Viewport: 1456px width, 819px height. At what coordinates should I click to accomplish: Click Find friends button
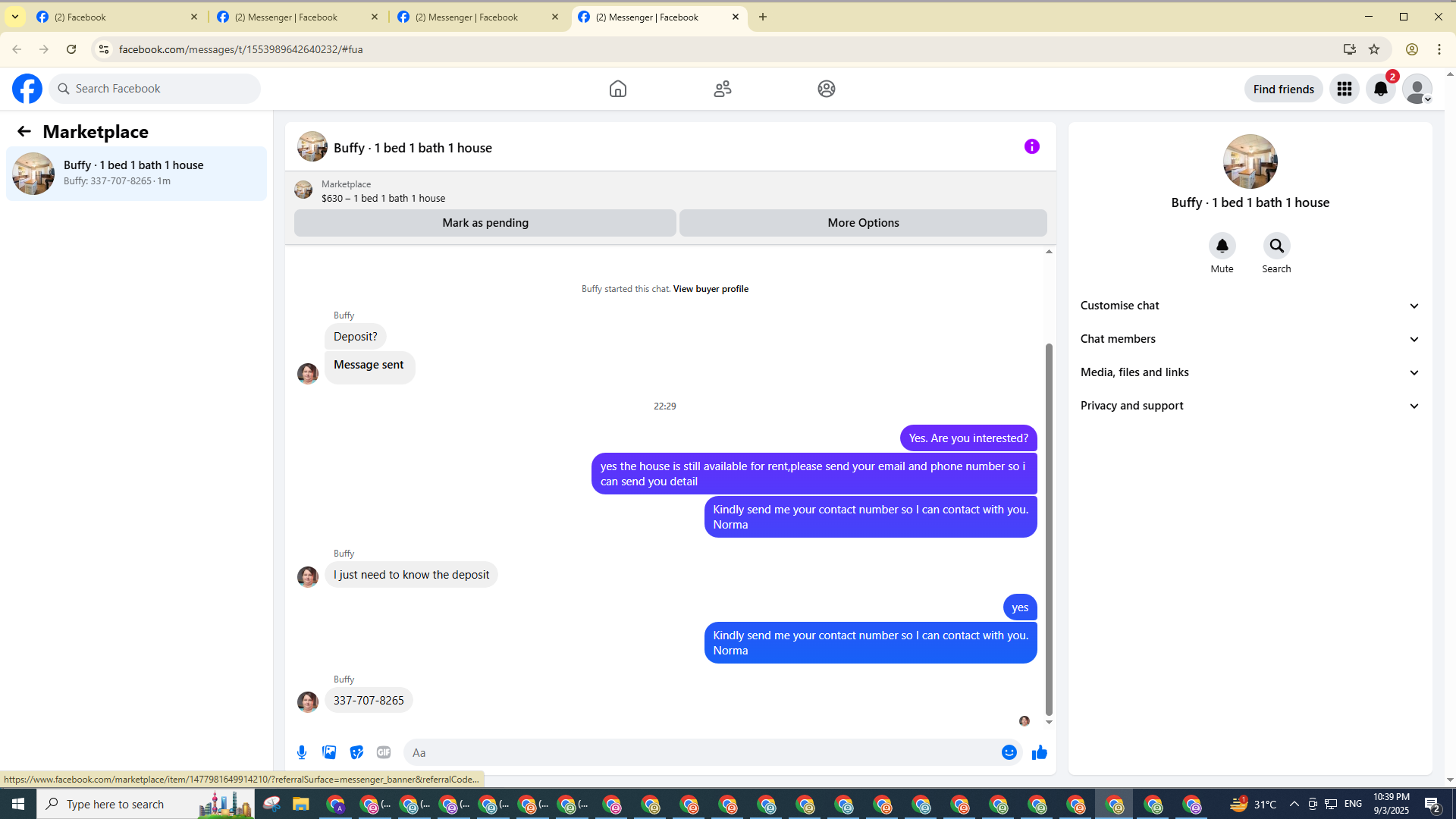point(1284,89)
